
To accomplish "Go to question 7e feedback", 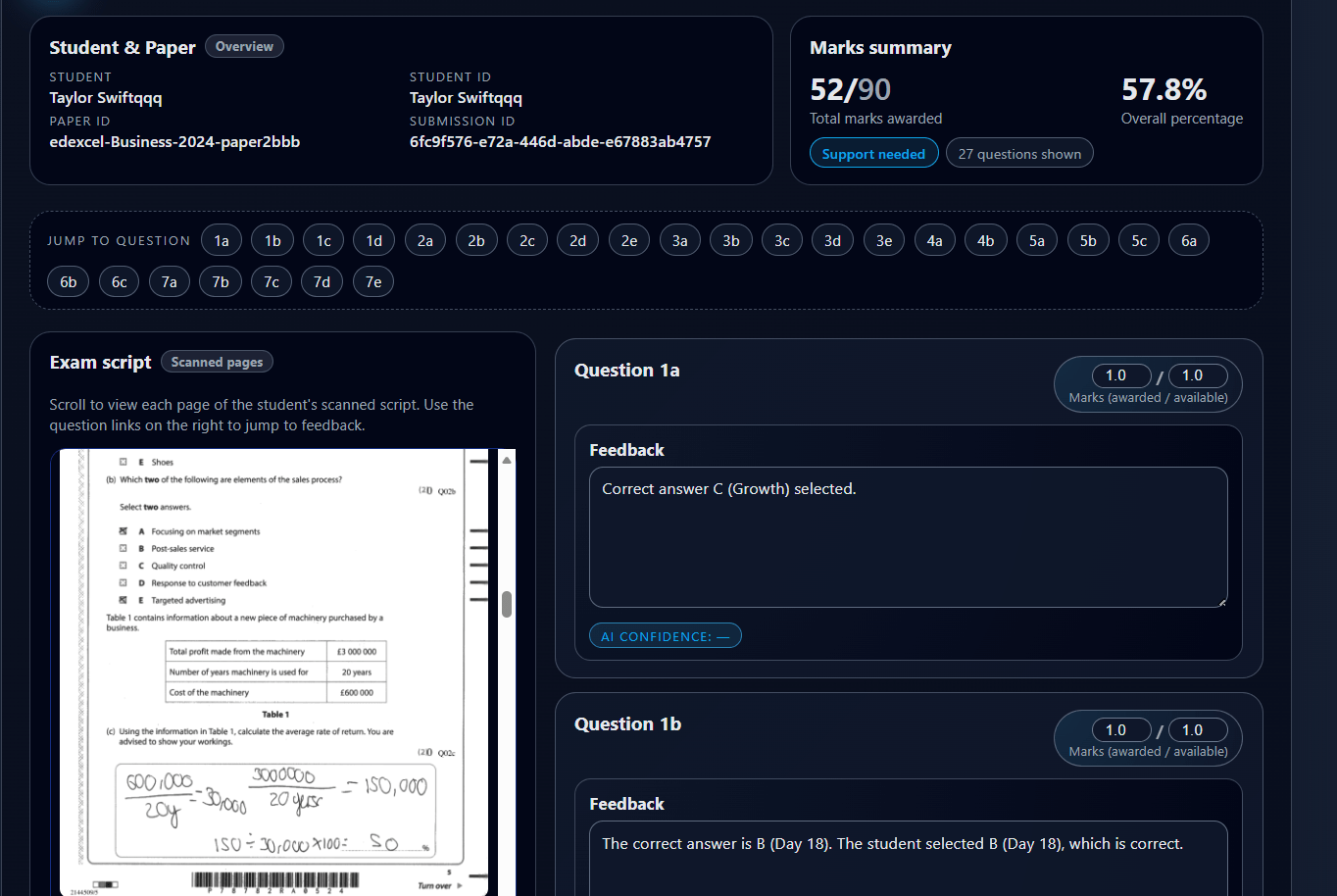I will [373, 281].
